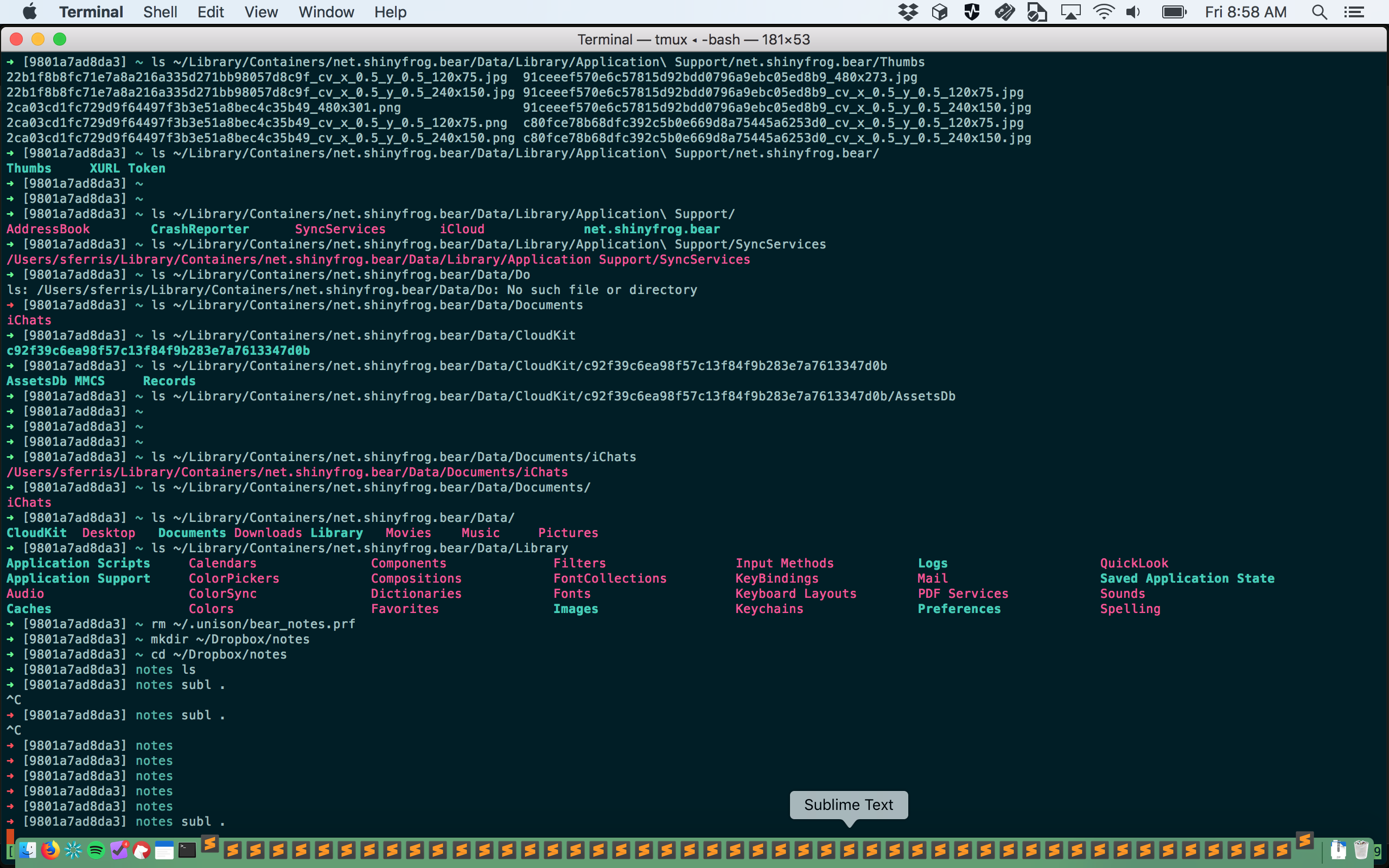This screenshot has height=868, width=1389.
Task: Open Notification Center list icon
Action: [x=1355, y=12]
